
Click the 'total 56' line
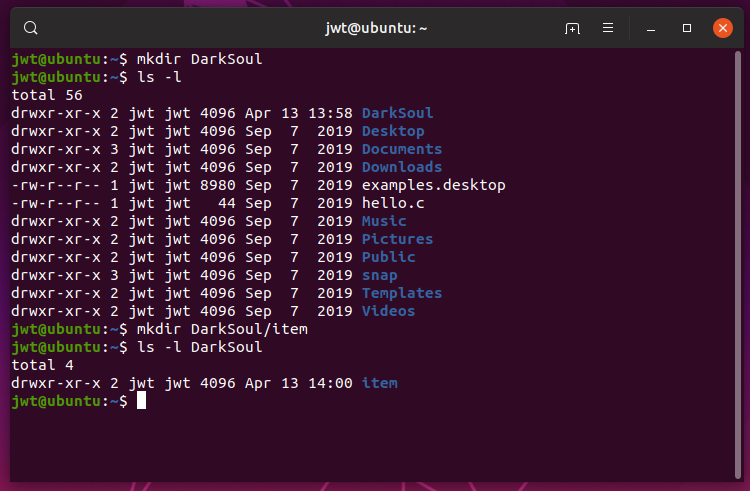point(47,95)
